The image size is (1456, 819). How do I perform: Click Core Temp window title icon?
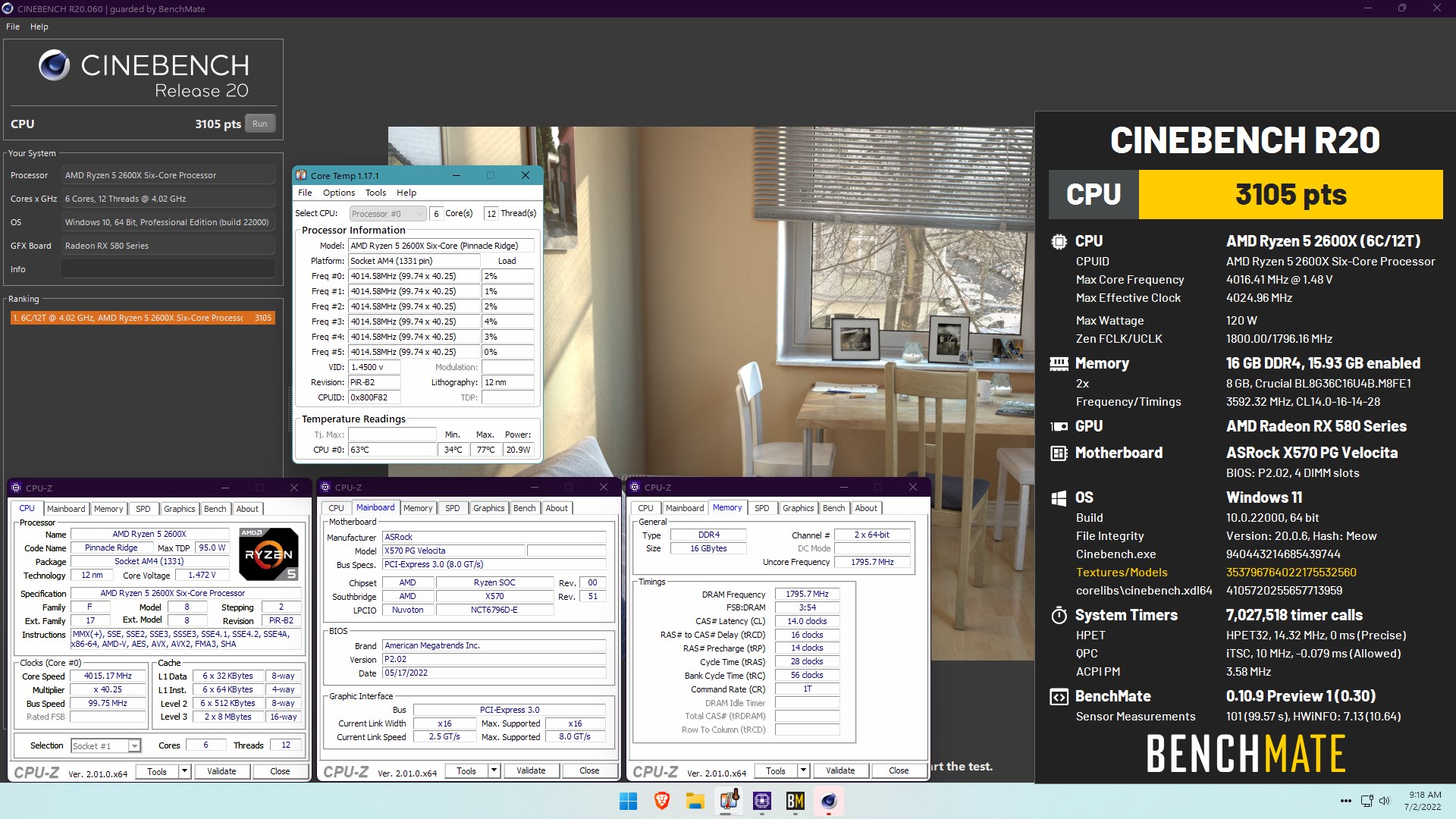point(301,175)
